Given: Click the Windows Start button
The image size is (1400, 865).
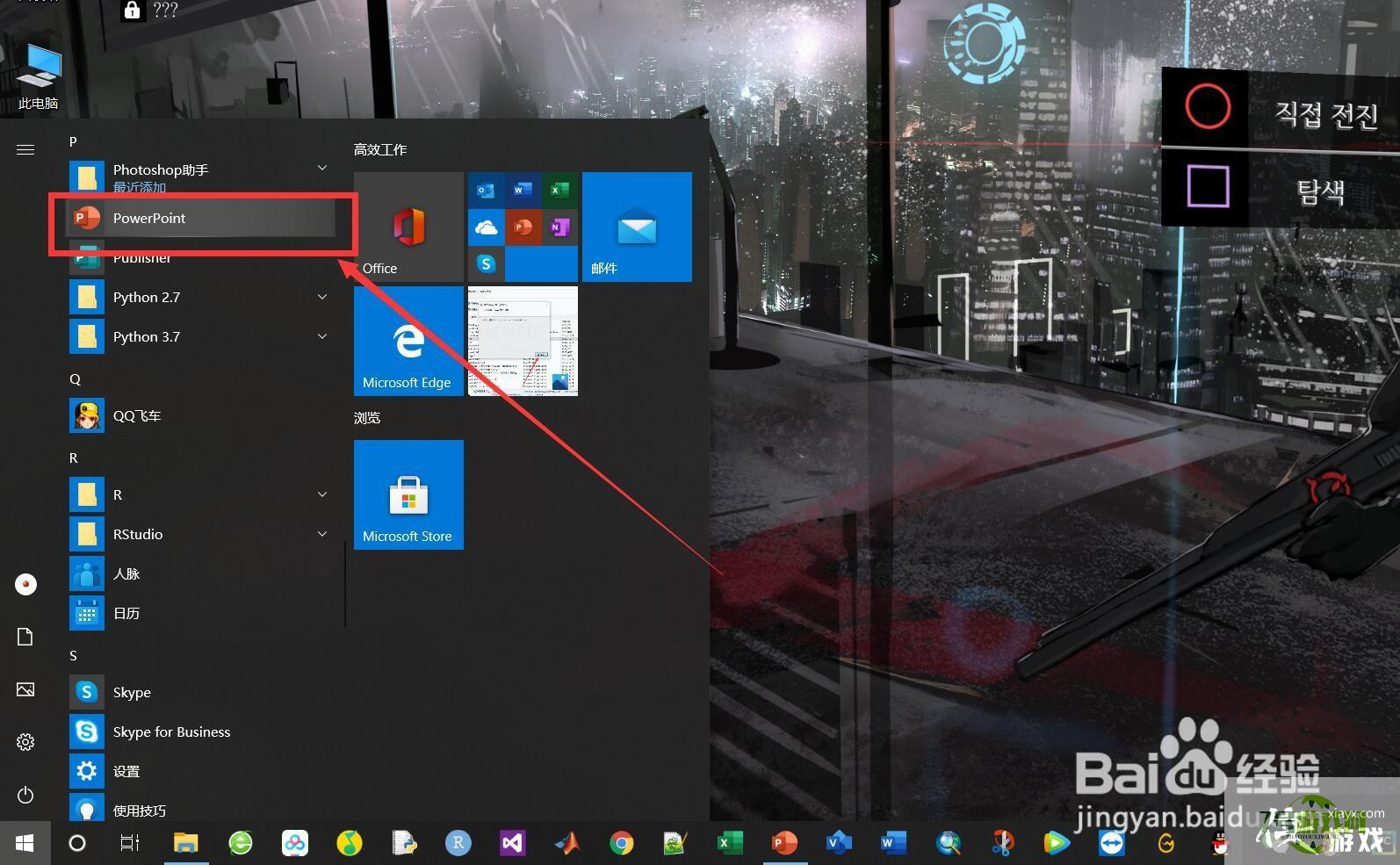Looking at the screenshot, I should [x=25, y=843].
